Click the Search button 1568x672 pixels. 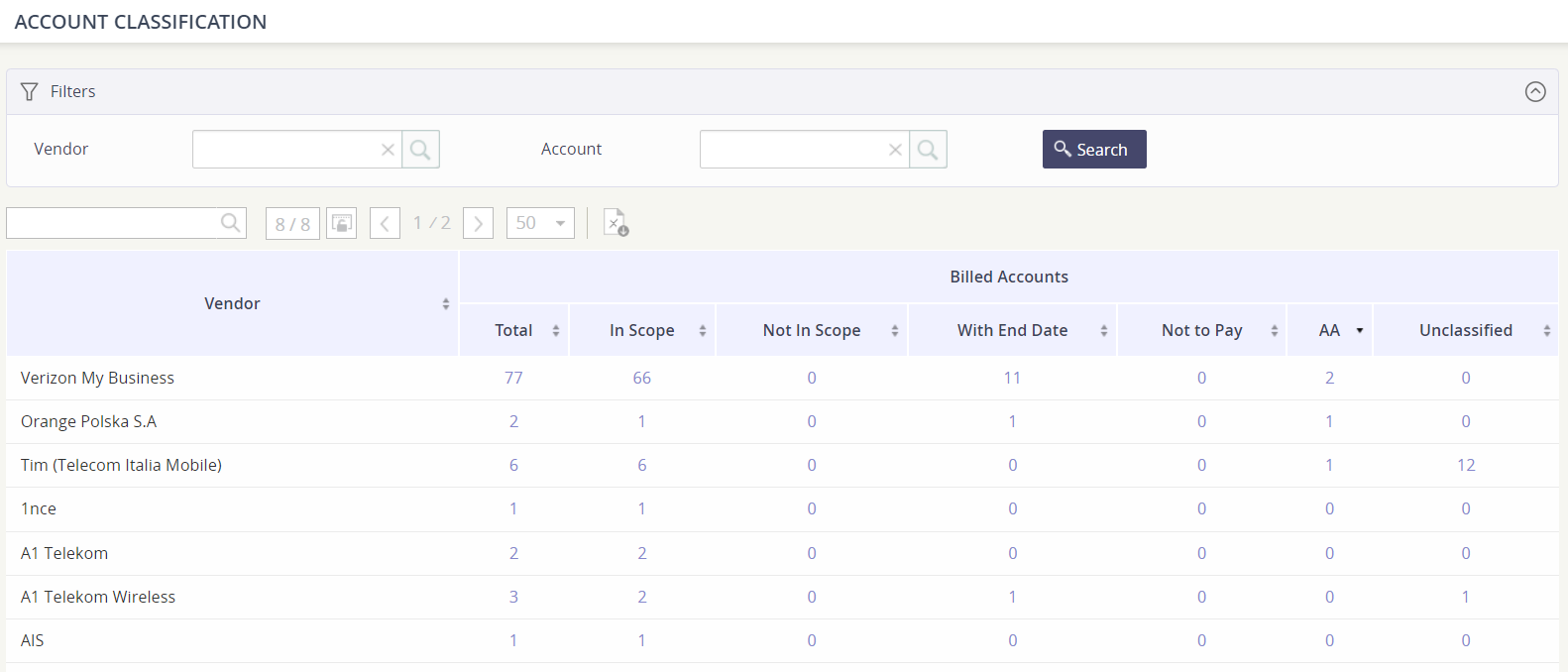coord(1094,150)
